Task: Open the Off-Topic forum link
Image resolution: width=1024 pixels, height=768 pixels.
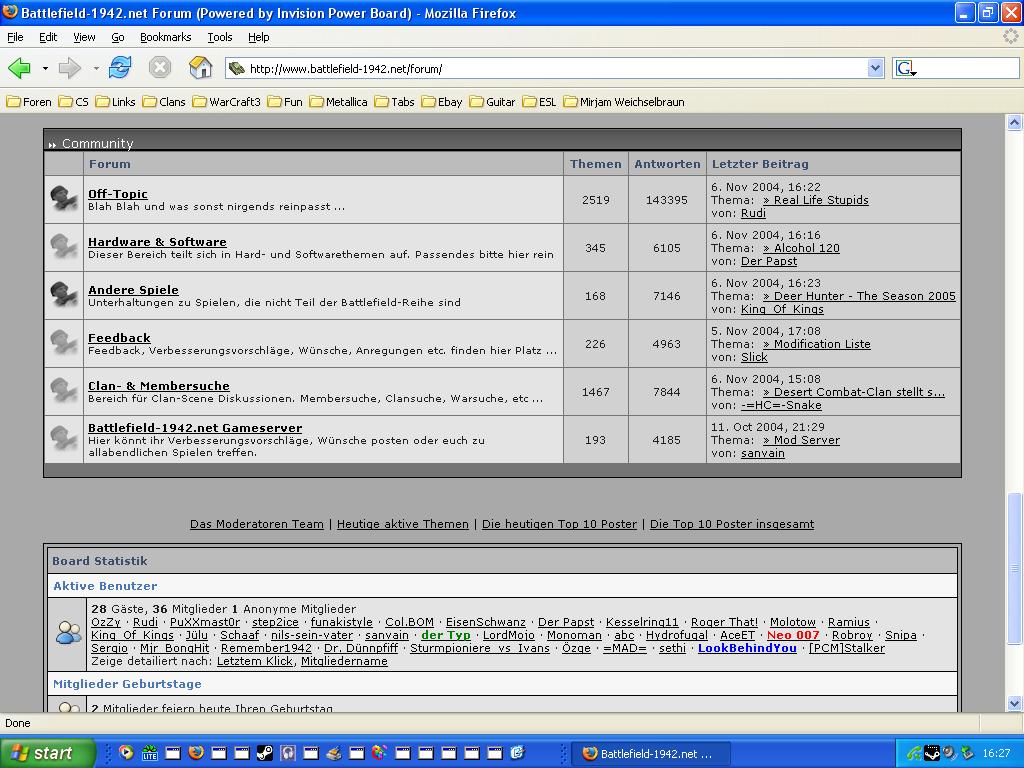Action: coord(118,193)
